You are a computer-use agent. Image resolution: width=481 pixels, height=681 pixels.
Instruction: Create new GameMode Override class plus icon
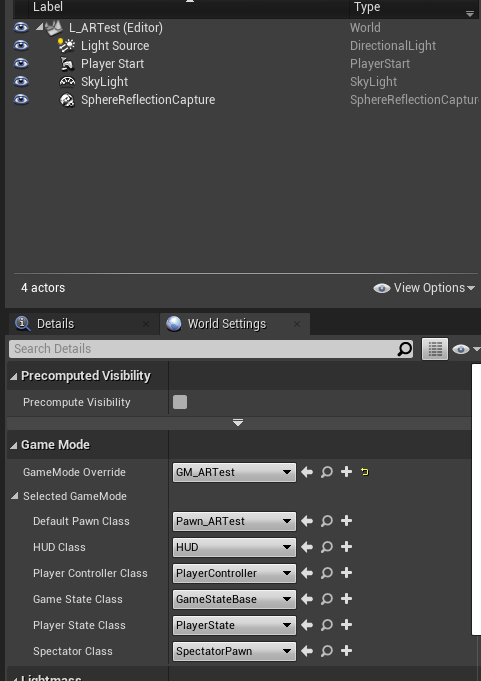(x=346, y=472)
